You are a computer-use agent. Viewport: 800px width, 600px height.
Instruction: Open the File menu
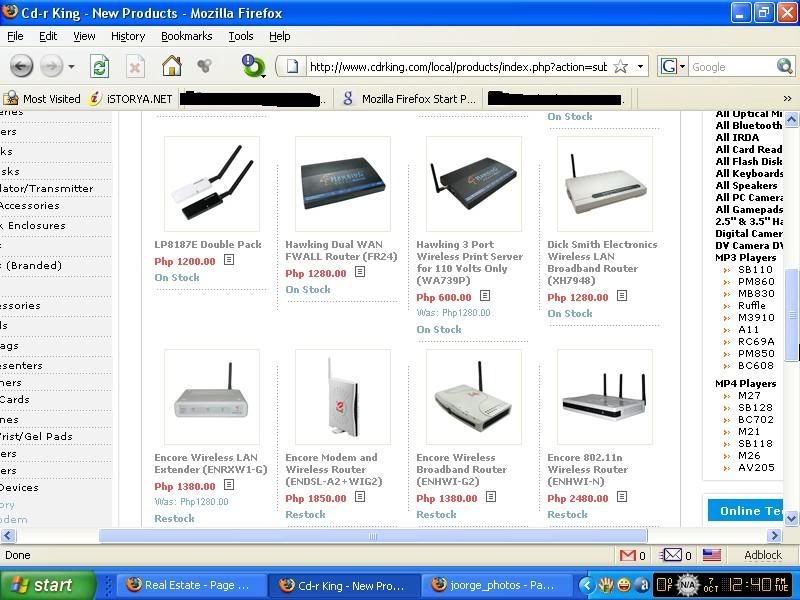[x=15, y=36]
